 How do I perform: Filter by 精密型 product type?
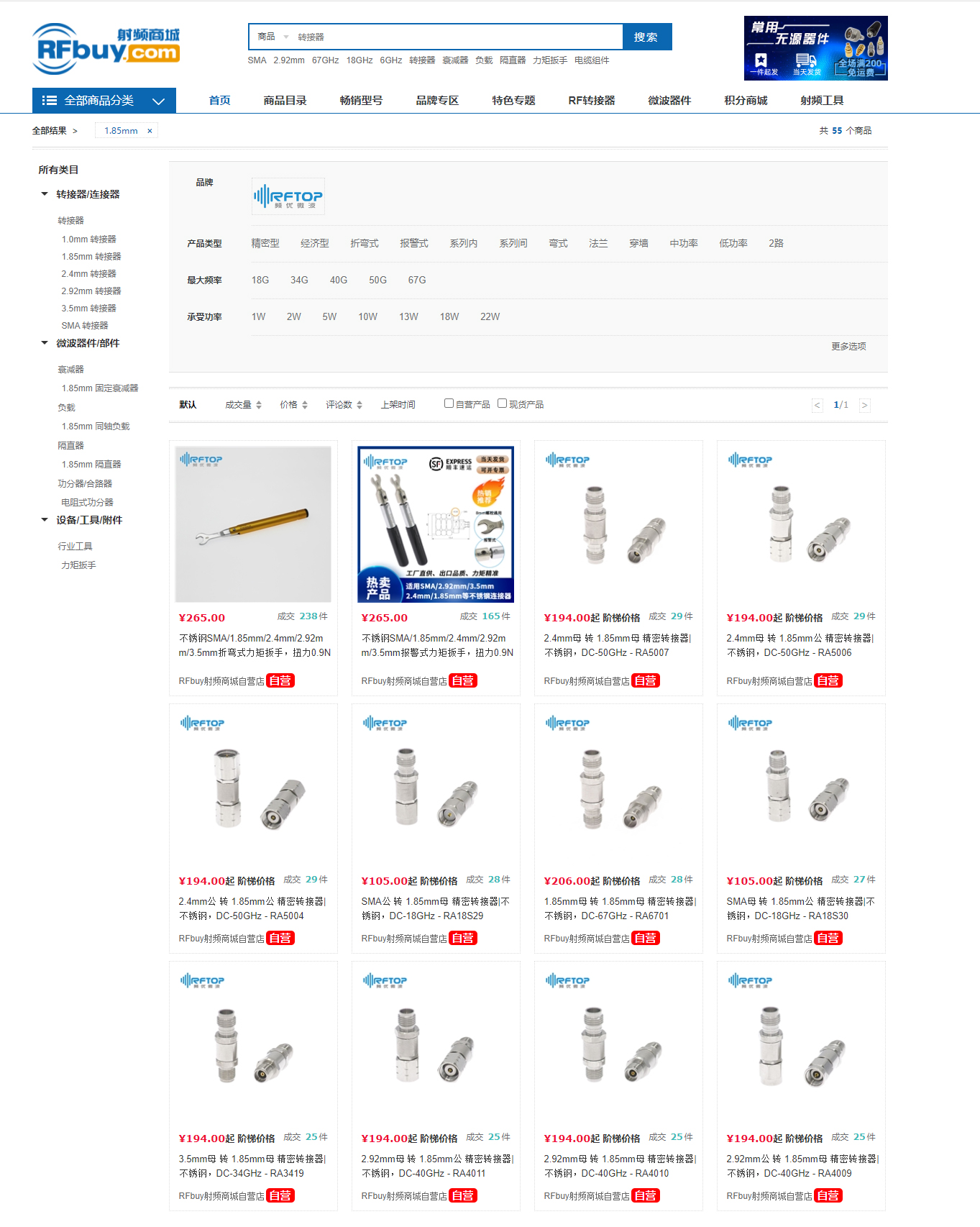tap(265, 244)
